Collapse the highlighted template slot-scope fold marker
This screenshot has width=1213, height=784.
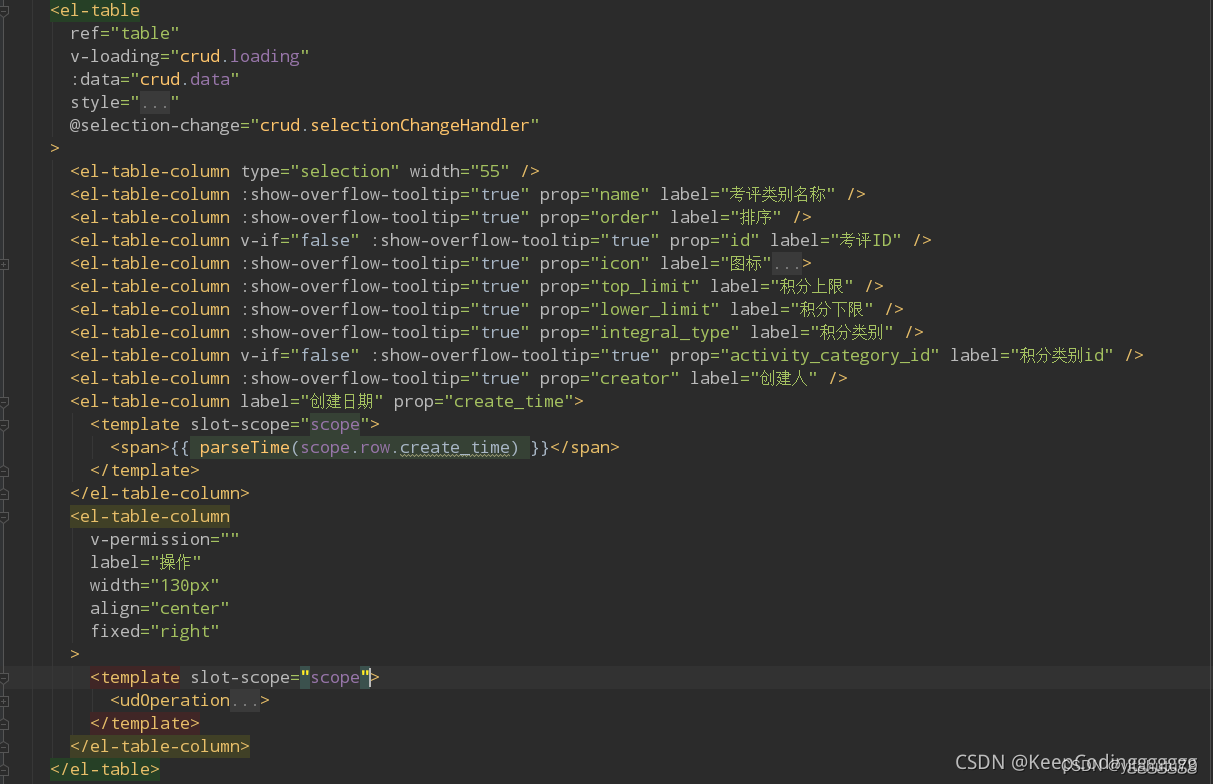click(x=5, y=678)
